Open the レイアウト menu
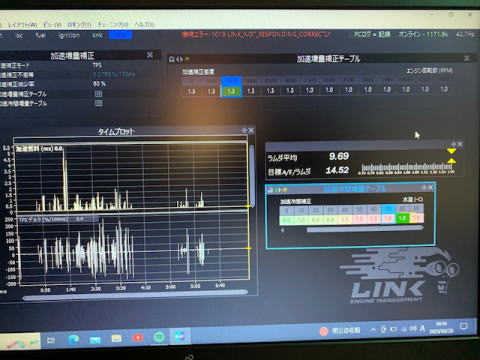 click(x=22, y=25)
